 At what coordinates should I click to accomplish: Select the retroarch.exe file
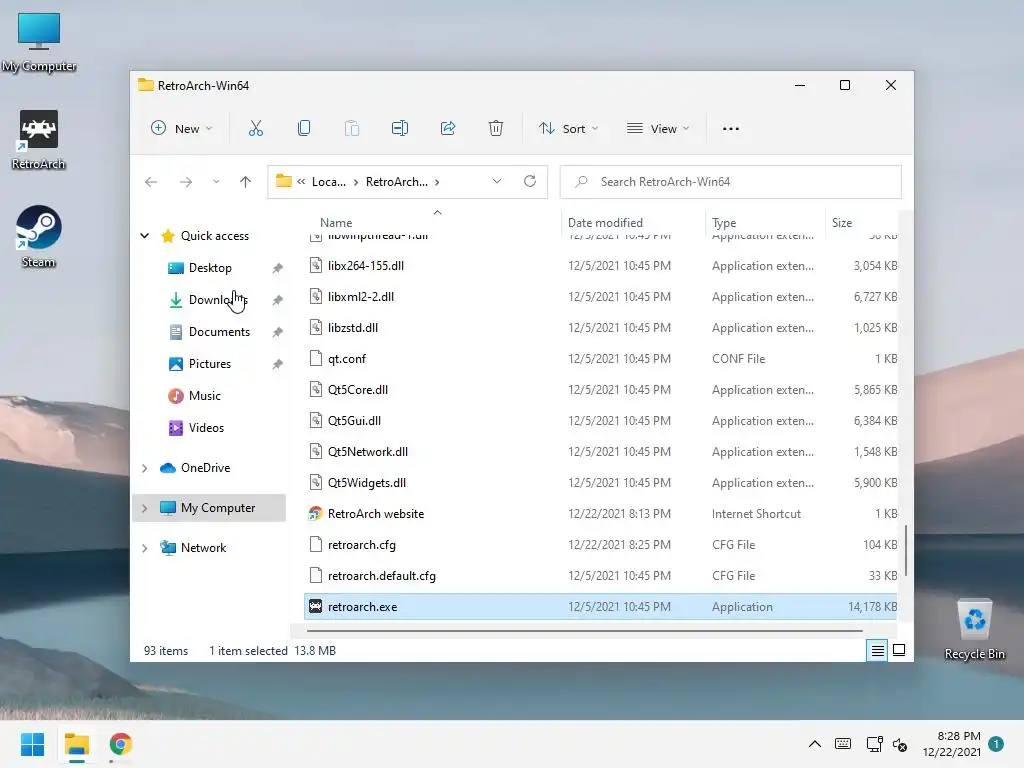point(601,607)
